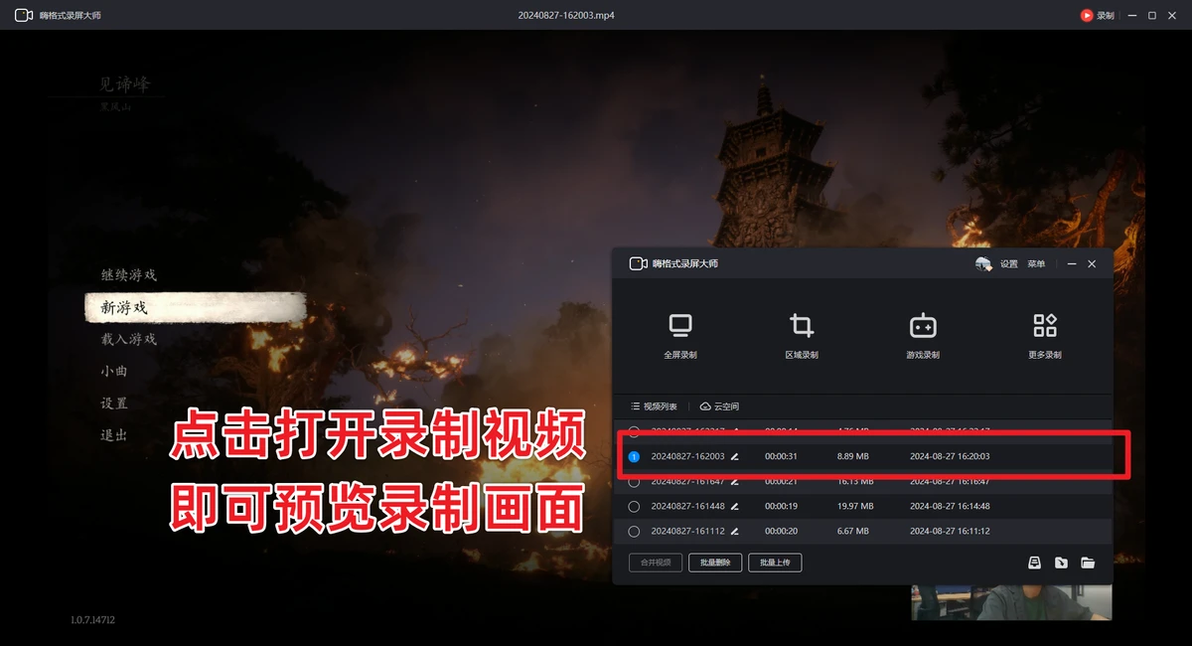Open the 菜单 menu in recorder window
The height and width of the screenshot is (646, 1192).
tap(1036, 264)
